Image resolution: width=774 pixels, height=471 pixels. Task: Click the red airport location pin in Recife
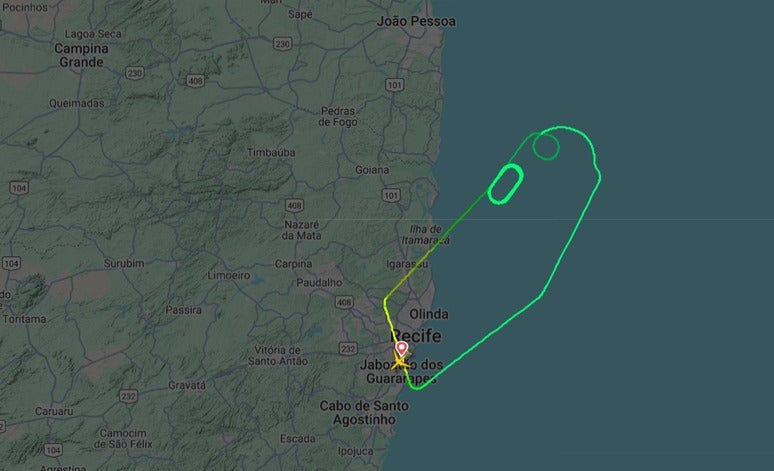coord(402,349)
